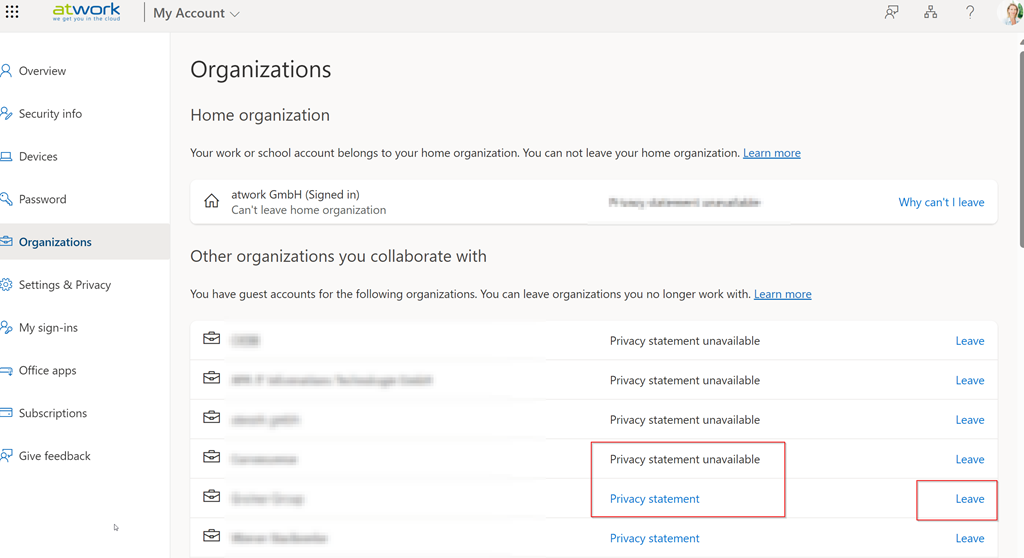Image resolution: width=1024 pixels, height=558 pixels.
Task: Open the app launcher waffle icon
Action: click(x=12, y=13)
